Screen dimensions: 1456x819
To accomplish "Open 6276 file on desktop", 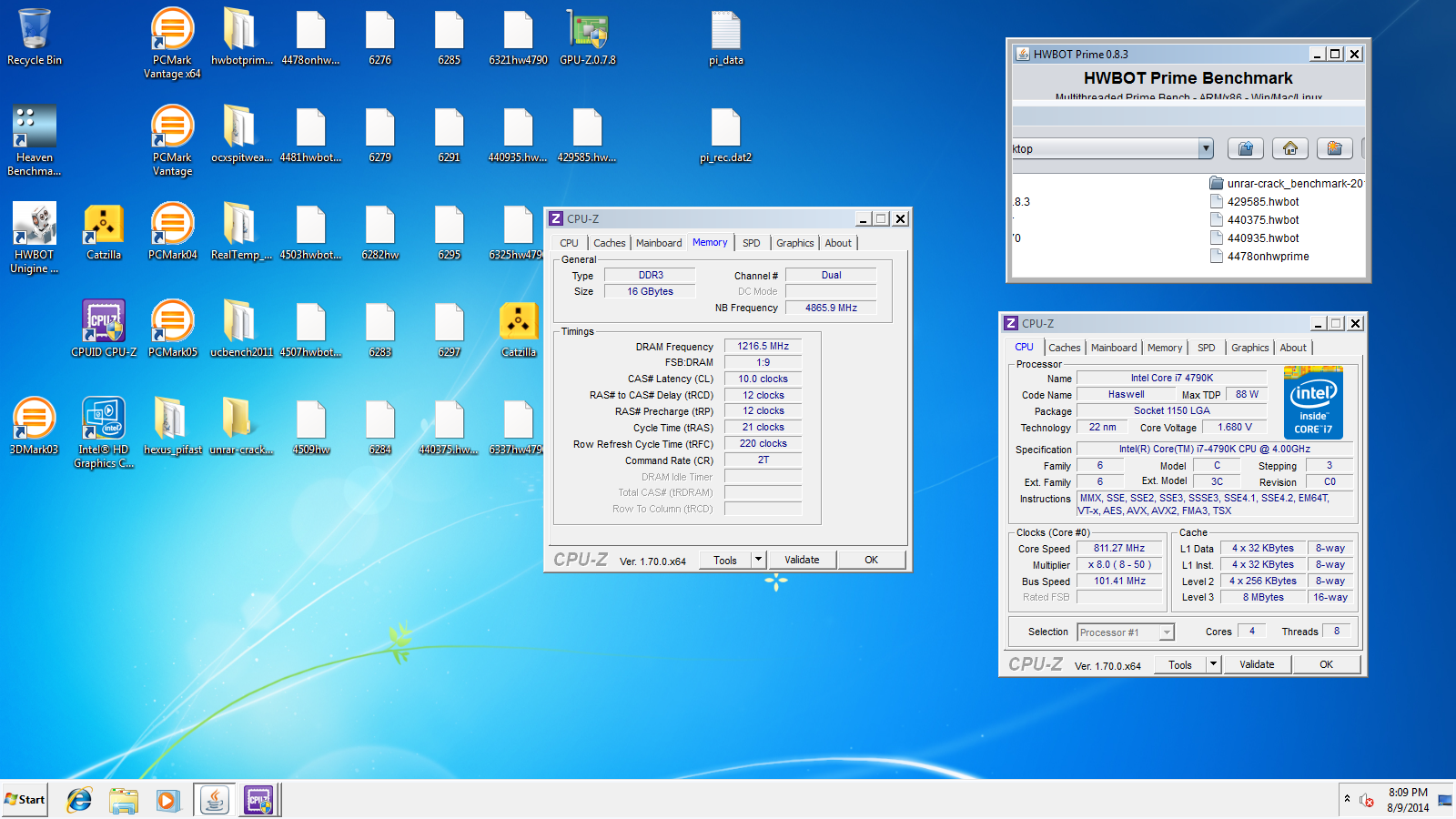I will 380,36.
